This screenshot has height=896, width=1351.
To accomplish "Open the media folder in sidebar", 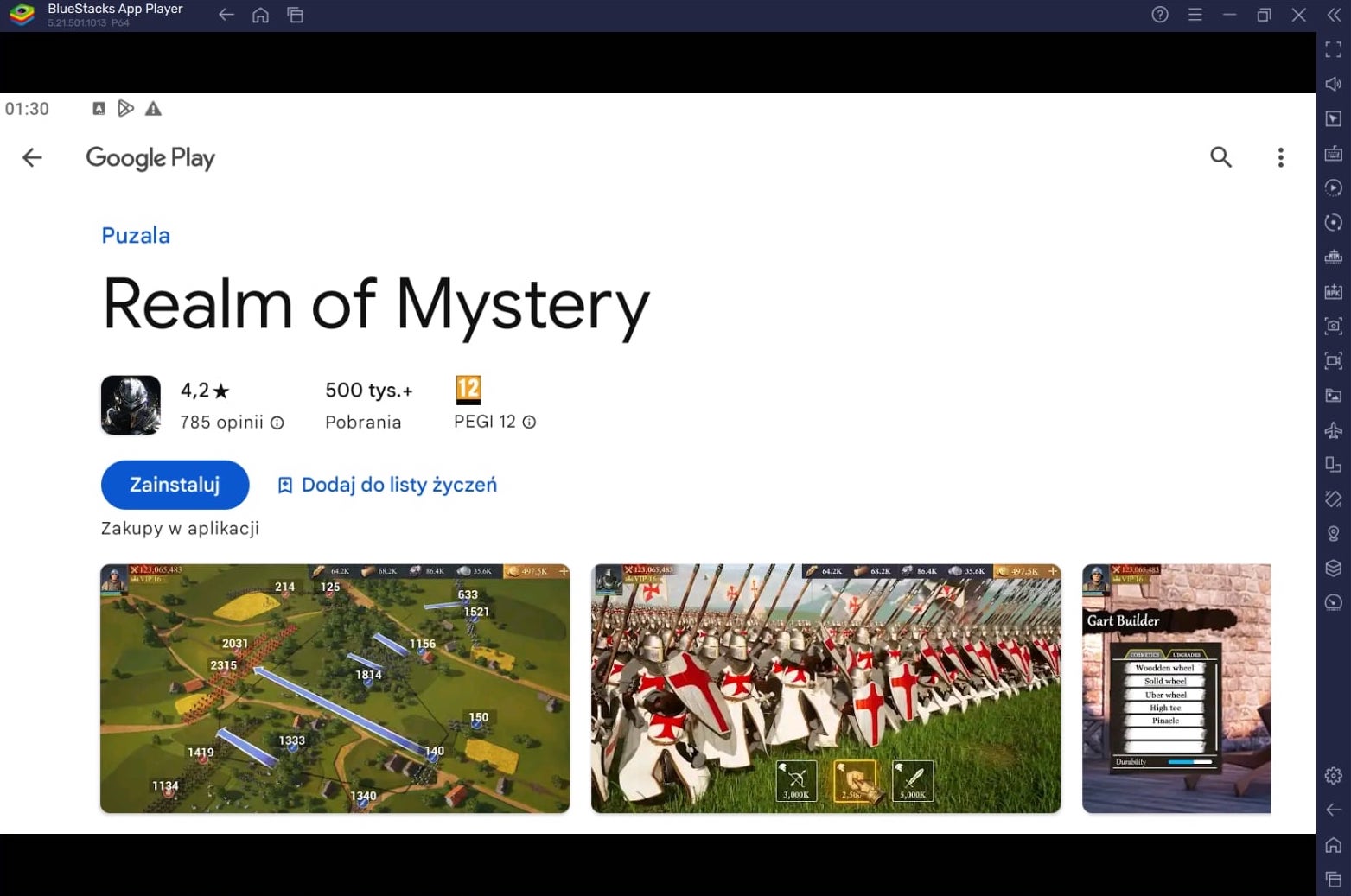I will 1333,395.
